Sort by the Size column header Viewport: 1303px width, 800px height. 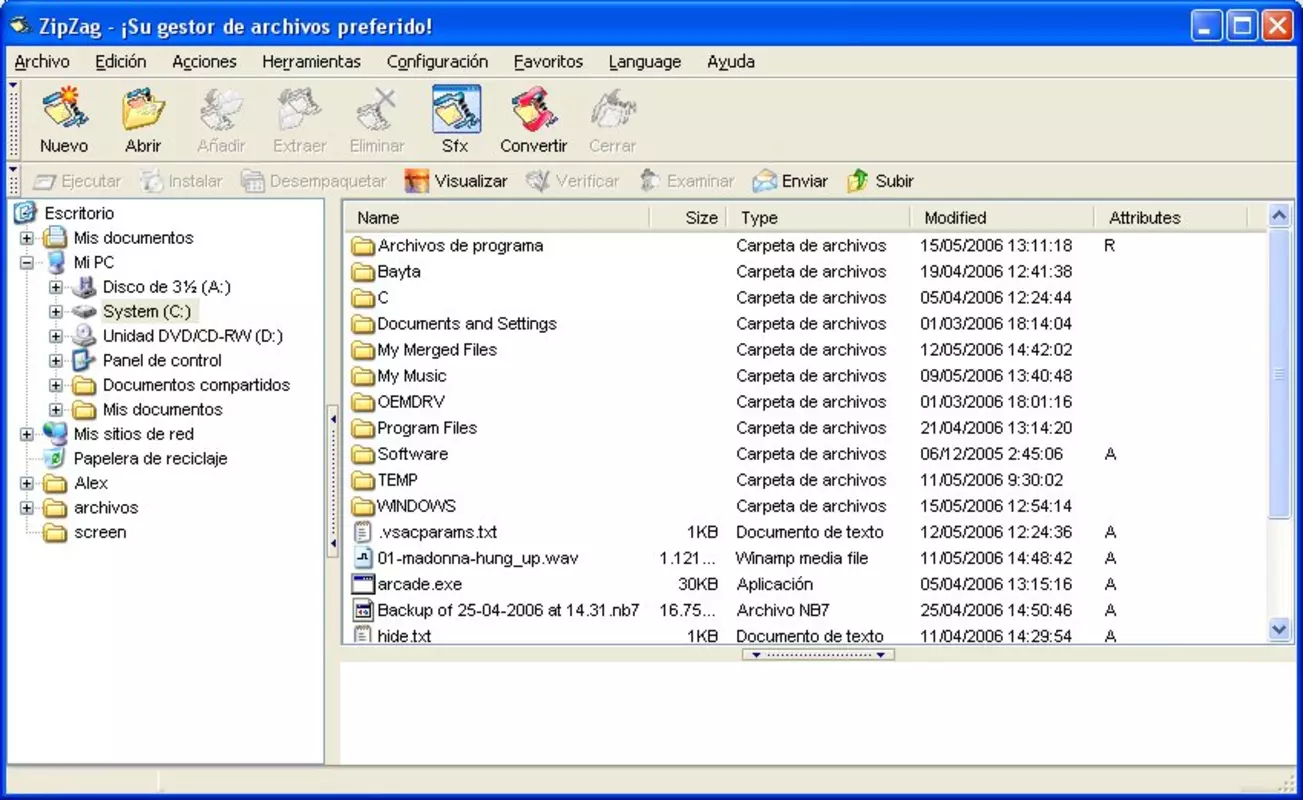click(687, 217)
